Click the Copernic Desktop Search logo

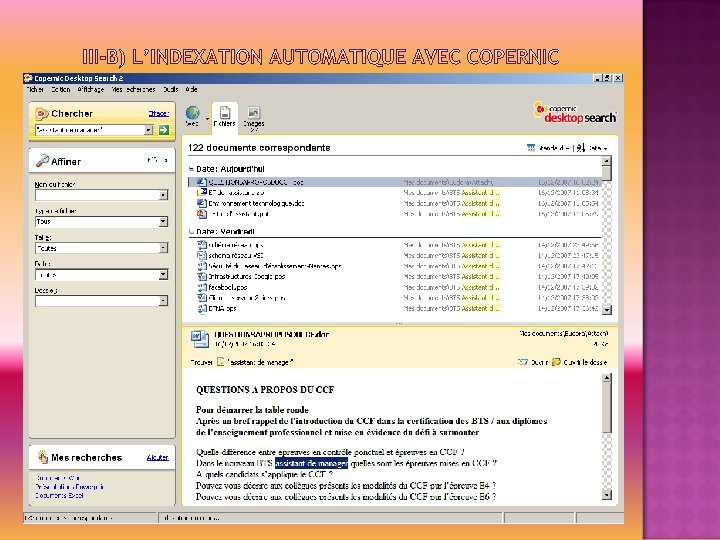(x=575, y=112)
